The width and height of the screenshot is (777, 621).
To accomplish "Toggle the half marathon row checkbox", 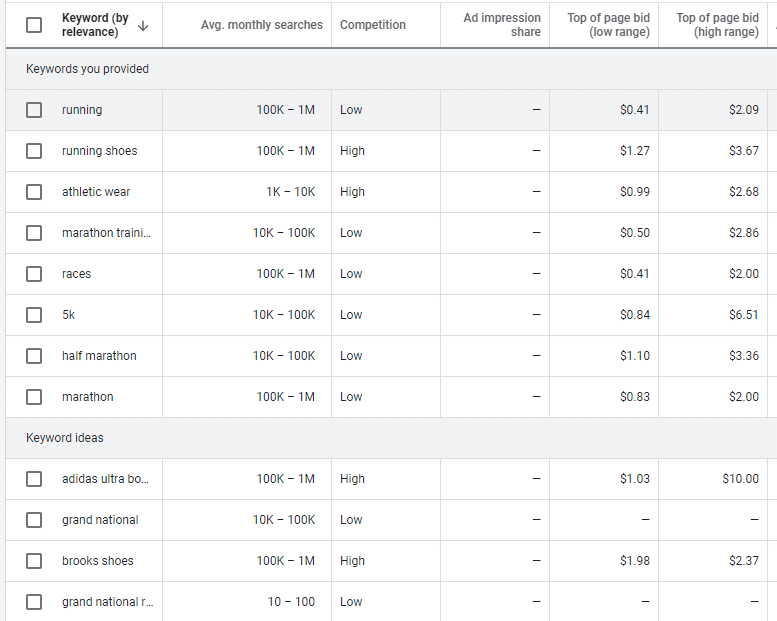I will click(34, 356).
